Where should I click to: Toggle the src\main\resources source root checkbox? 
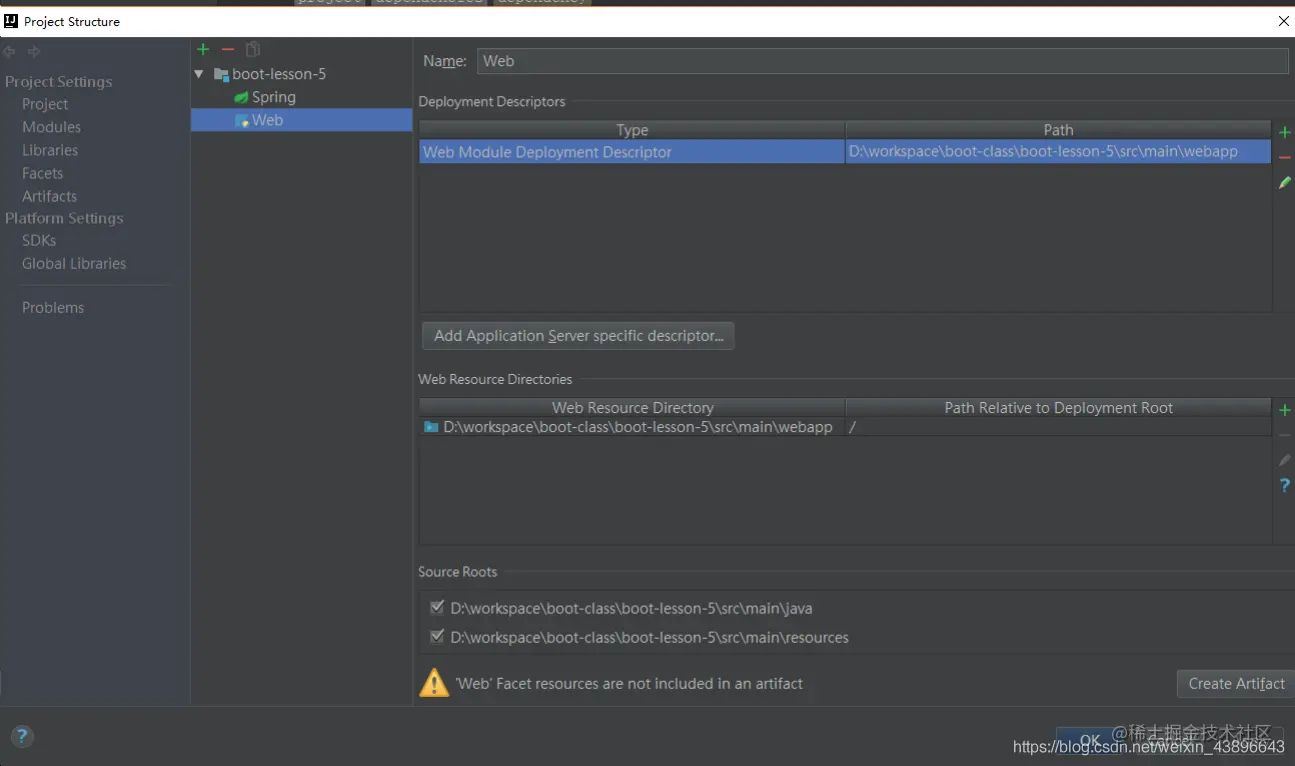coord(437,636)
